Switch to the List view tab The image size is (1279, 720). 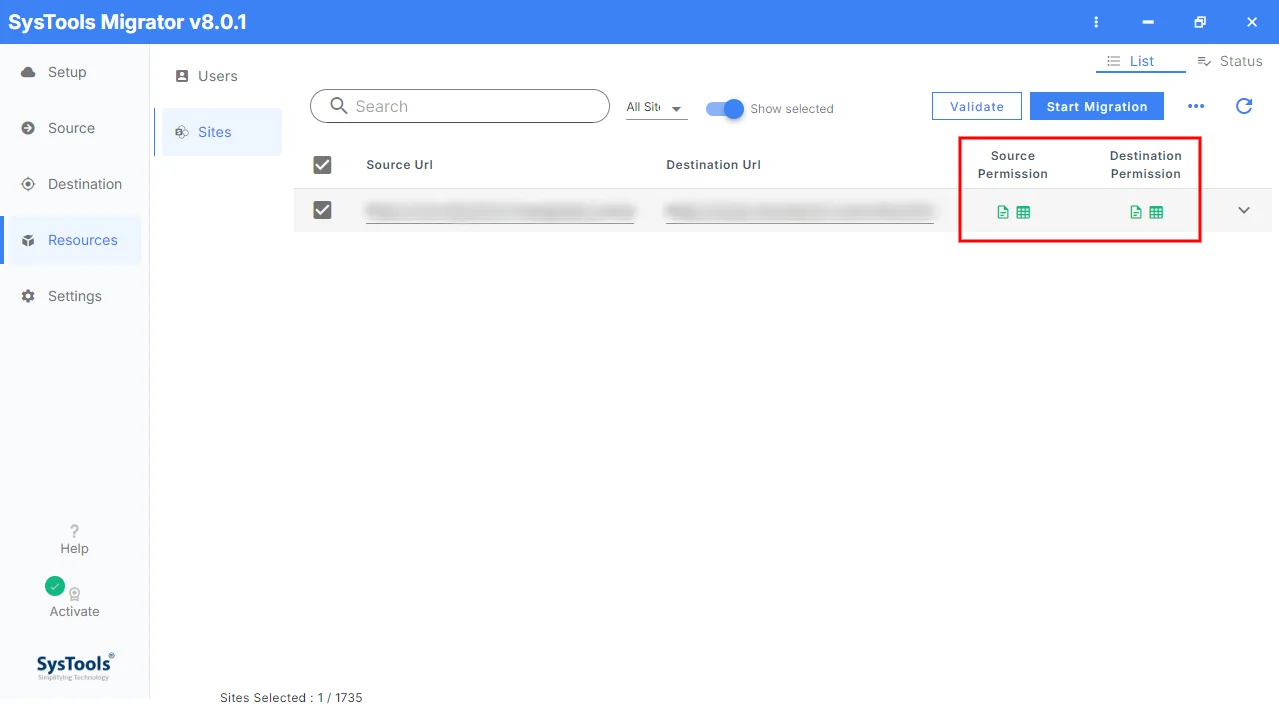click(1141, 61)
